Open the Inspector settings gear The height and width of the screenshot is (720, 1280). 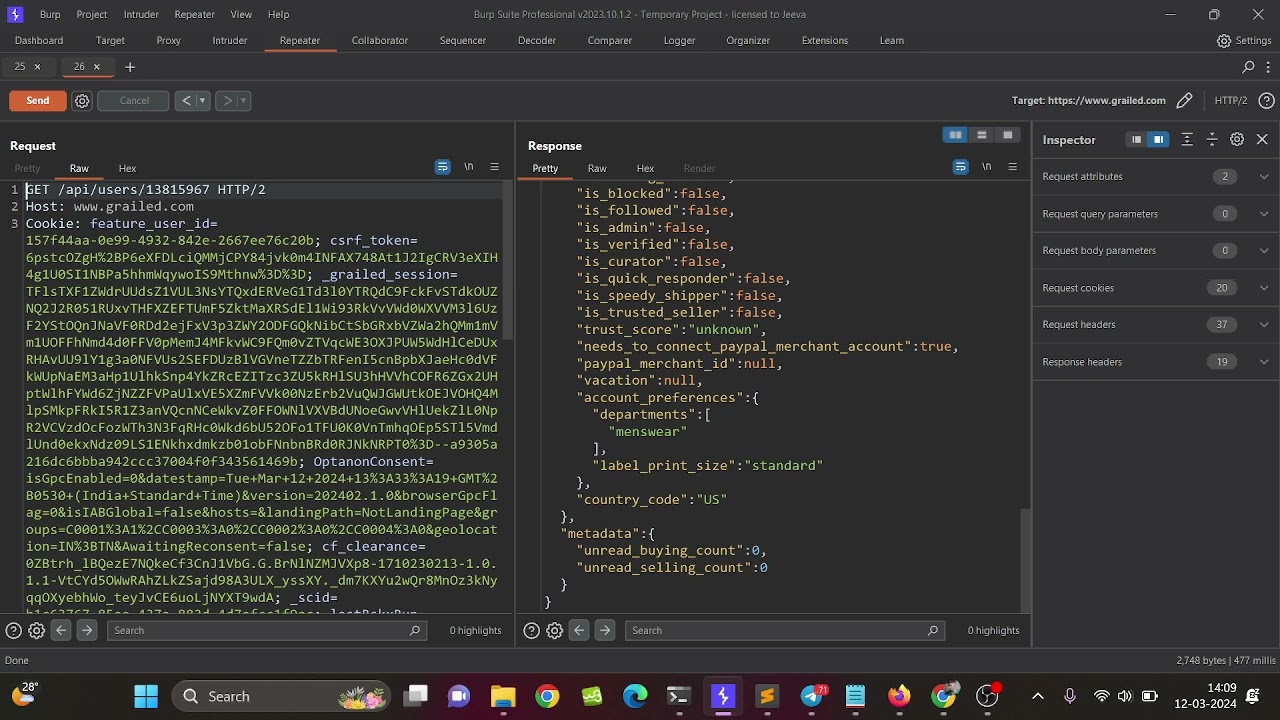[1237, 140]
